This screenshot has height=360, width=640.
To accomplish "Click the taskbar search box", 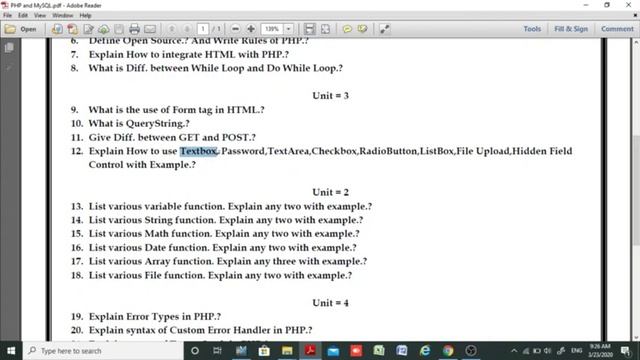I will [103, 351].
